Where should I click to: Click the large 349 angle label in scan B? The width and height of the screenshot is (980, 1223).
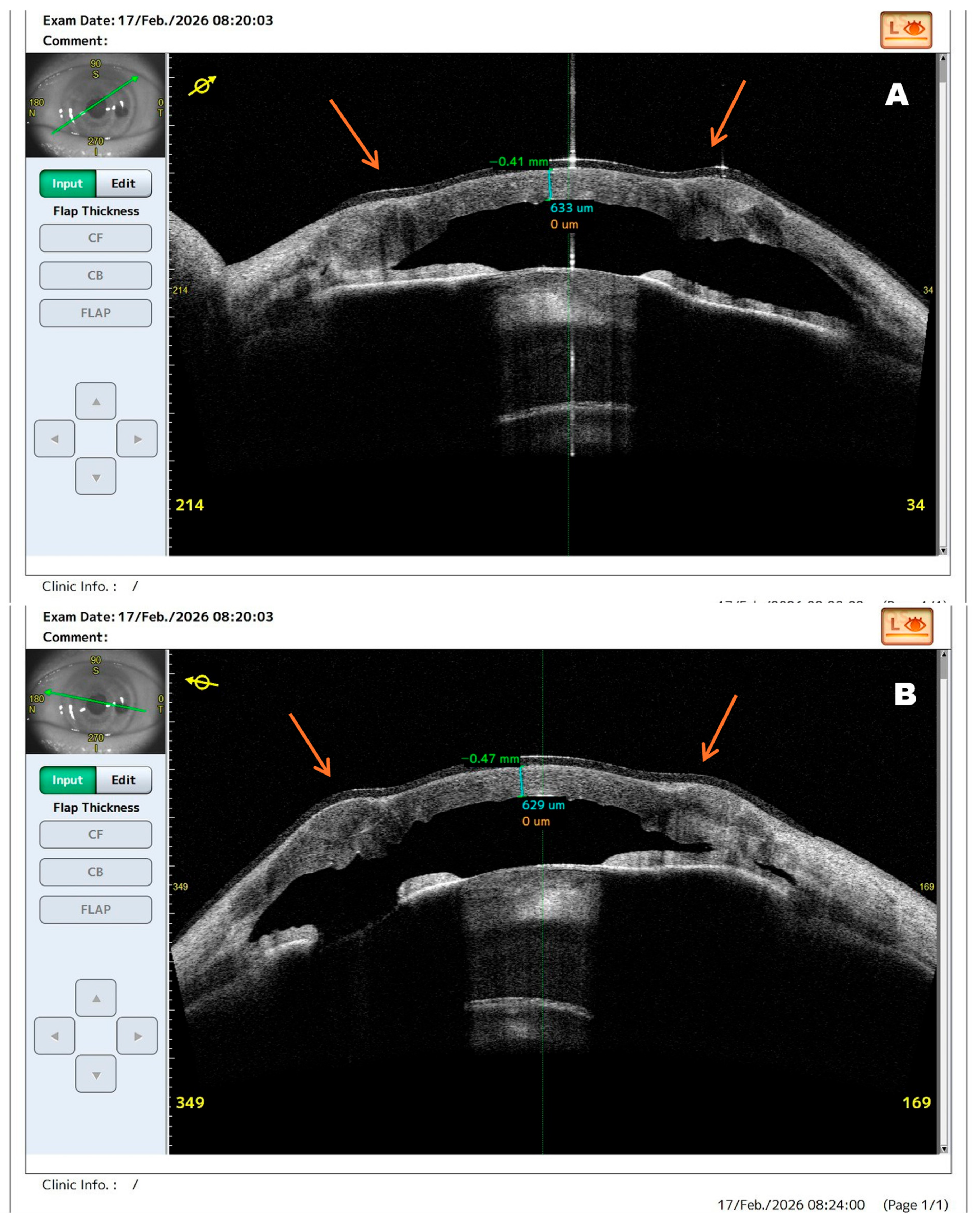190,1102
